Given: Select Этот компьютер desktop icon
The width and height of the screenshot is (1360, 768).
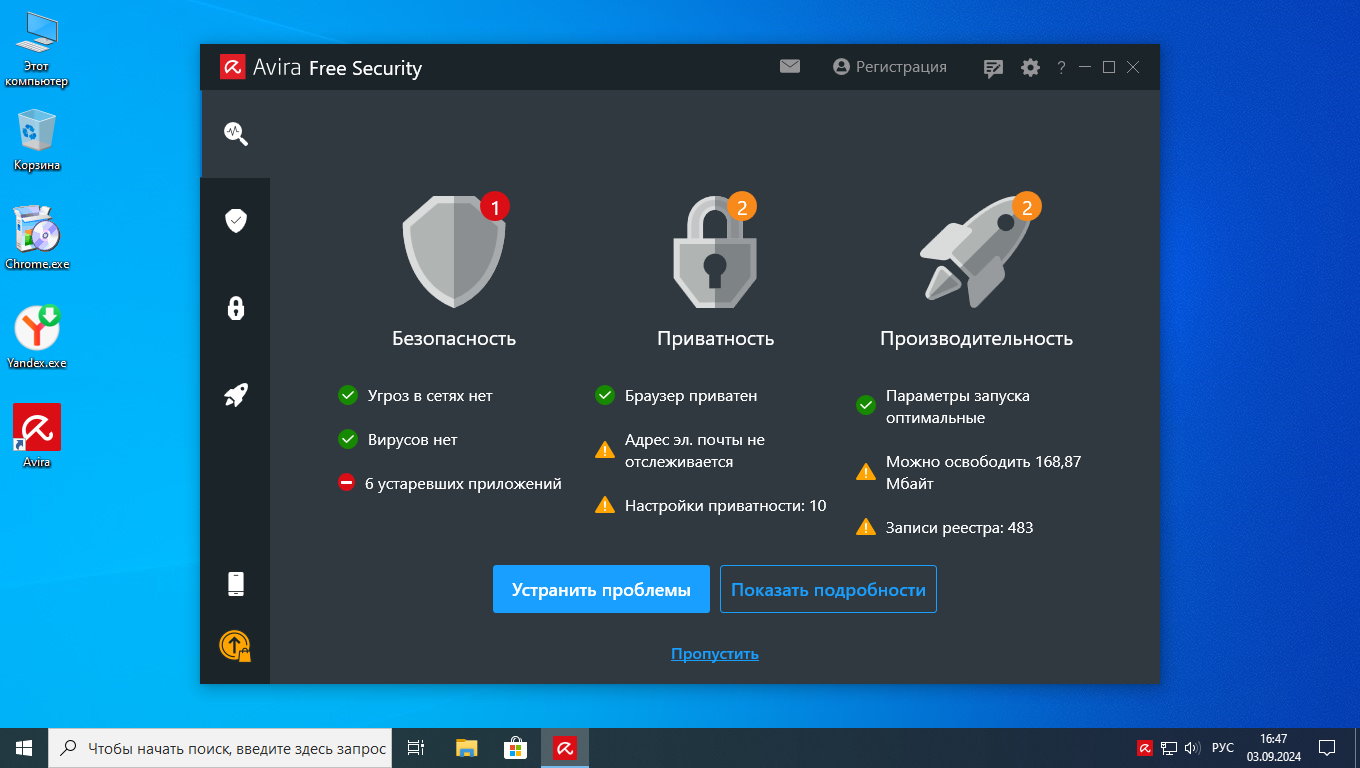Looking at the screenshot, I should point(37,49).
